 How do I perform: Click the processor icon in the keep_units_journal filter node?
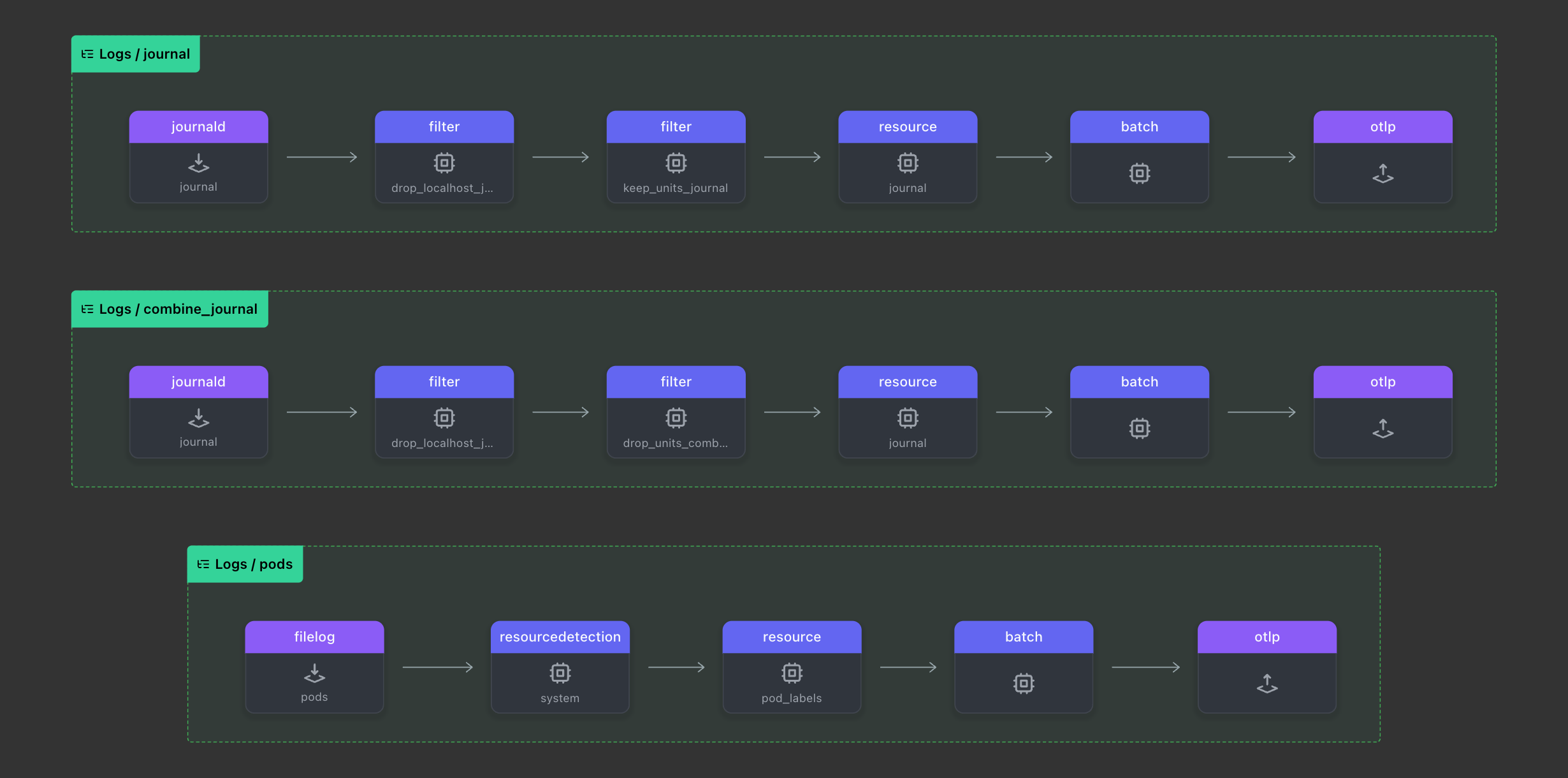pyautogui.click(x=676, y=163)
